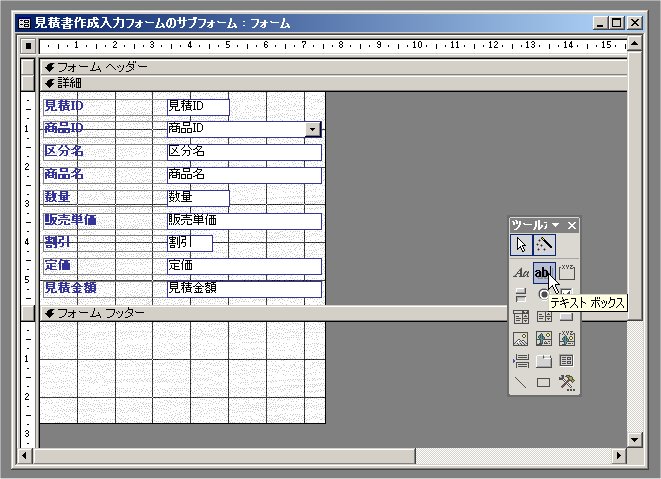661x479 pixels.
Task: Close the form design window
Action: (x=634, y=23)
